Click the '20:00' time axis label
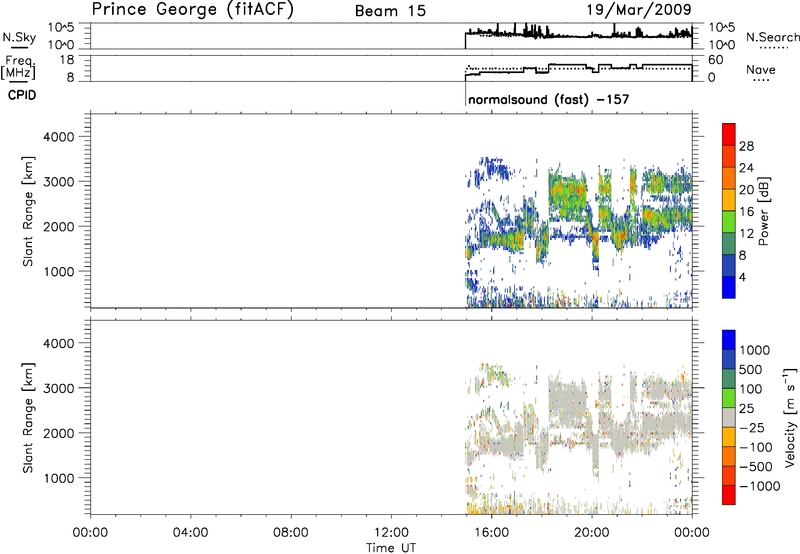The height and width of the screenshot is (554, 800). (591, 533)
